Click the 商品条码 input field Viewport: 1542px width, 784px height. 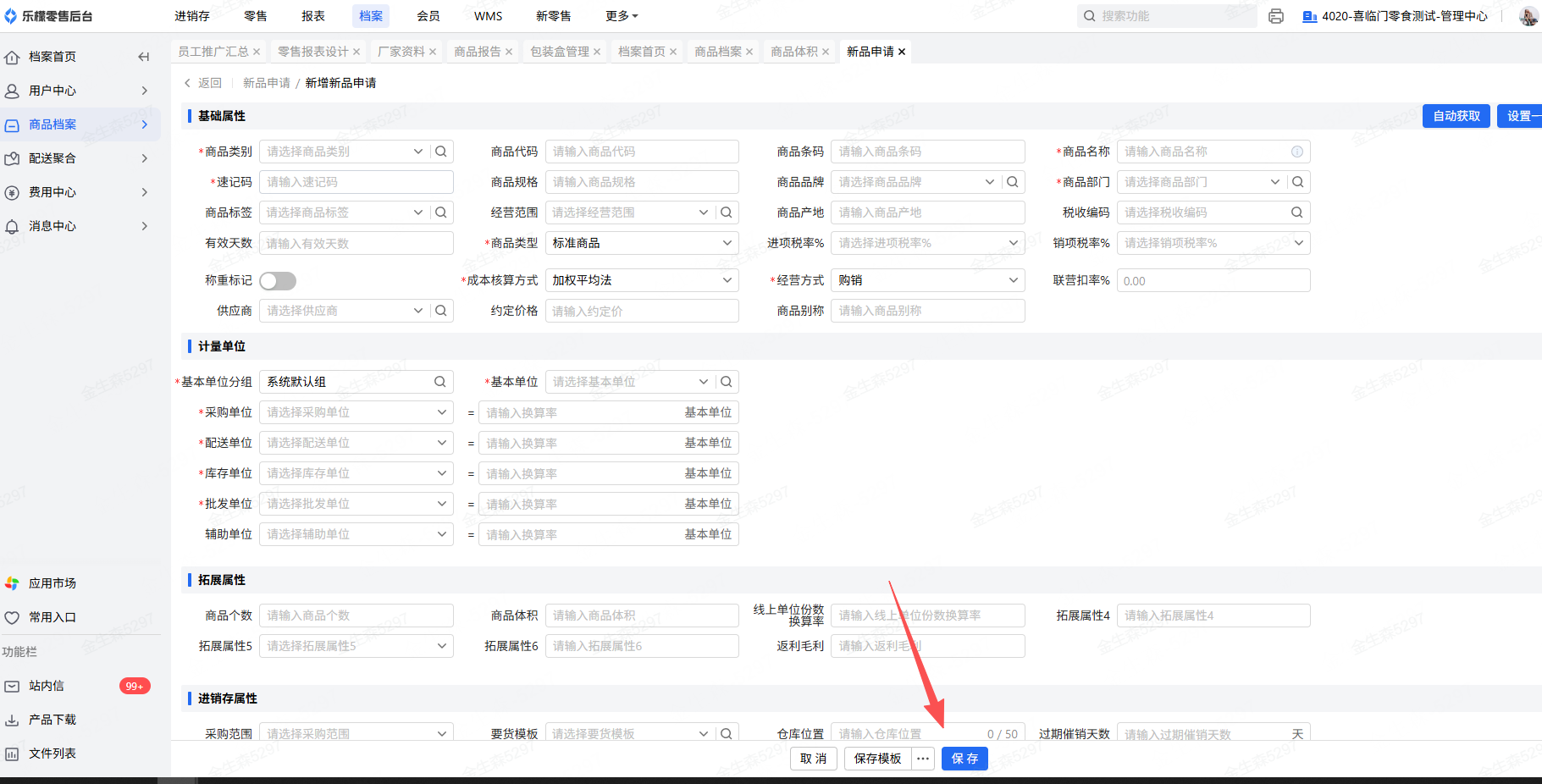coord(928,152)
